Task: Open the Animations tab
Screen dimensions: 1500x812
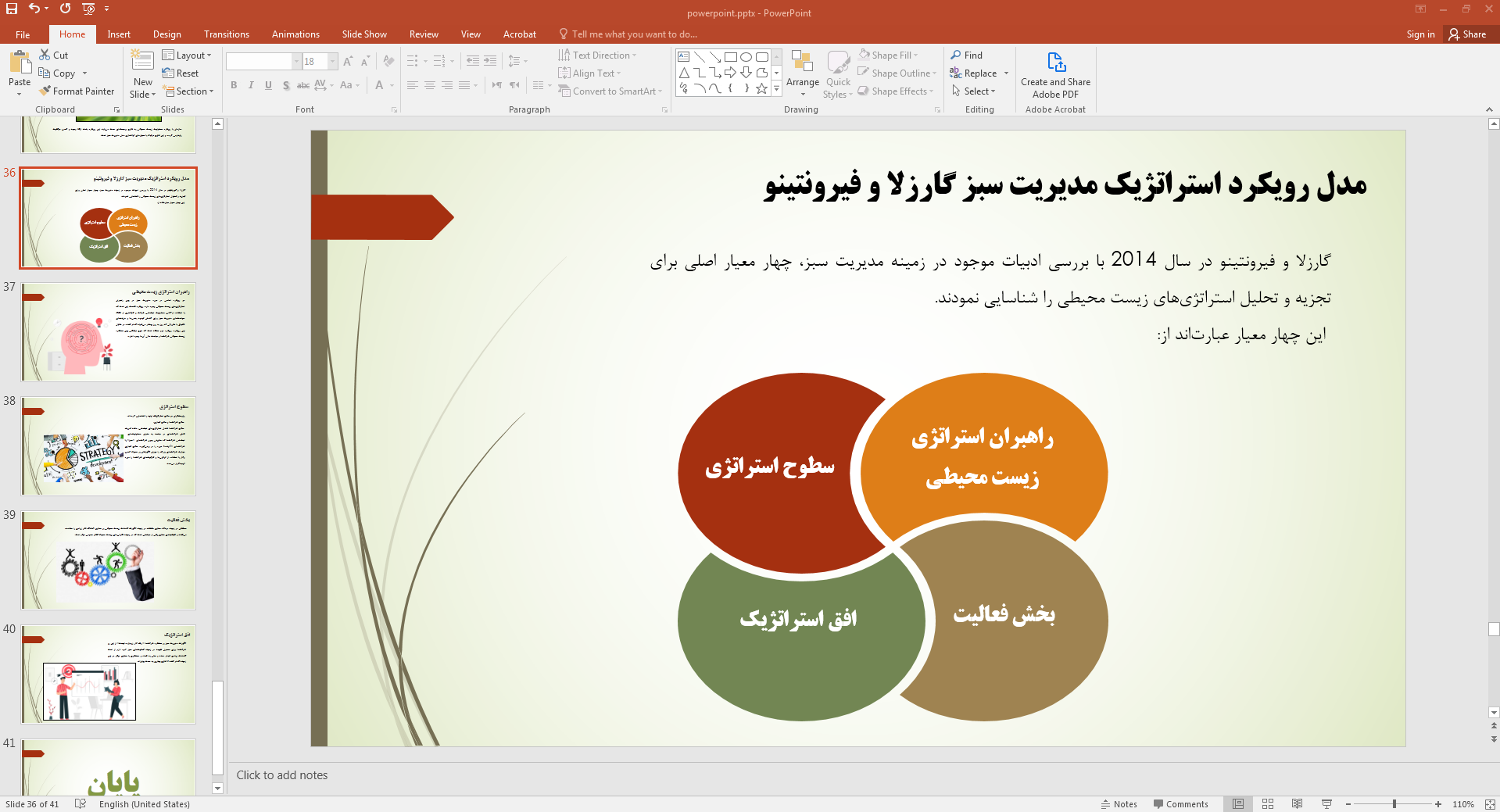Action: 295,34
